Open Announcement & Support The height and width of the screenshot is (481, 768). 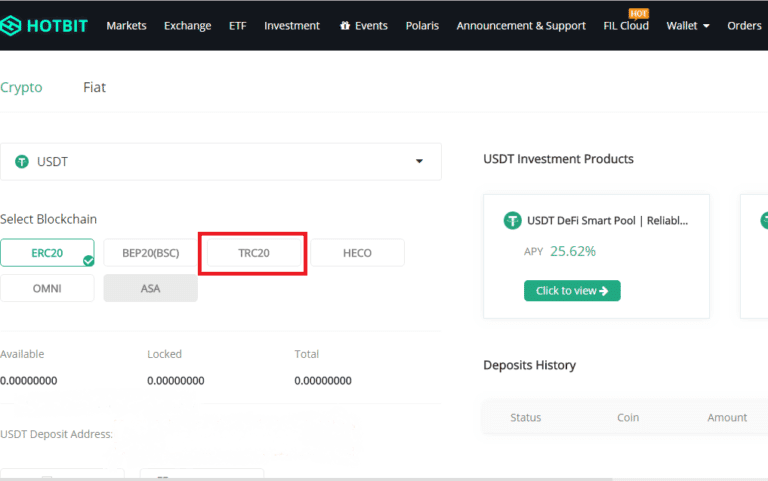[x=521, y=25]
